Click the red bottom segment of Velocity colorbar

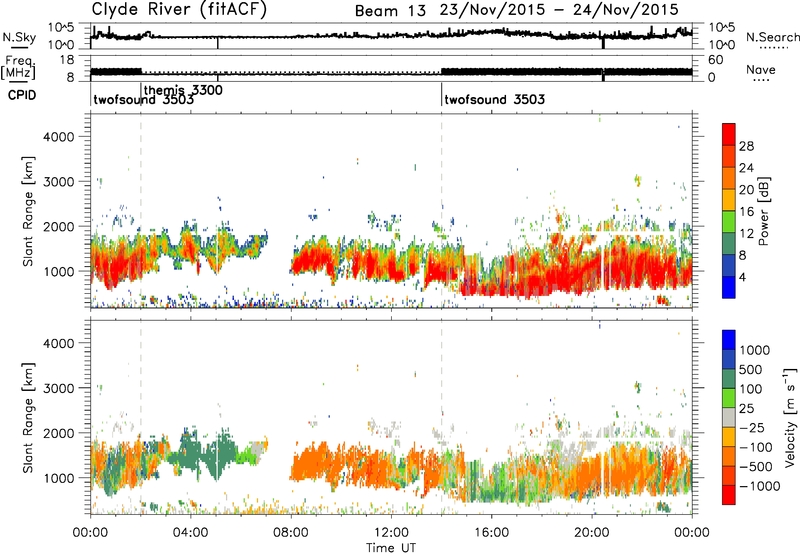(729, 495)
